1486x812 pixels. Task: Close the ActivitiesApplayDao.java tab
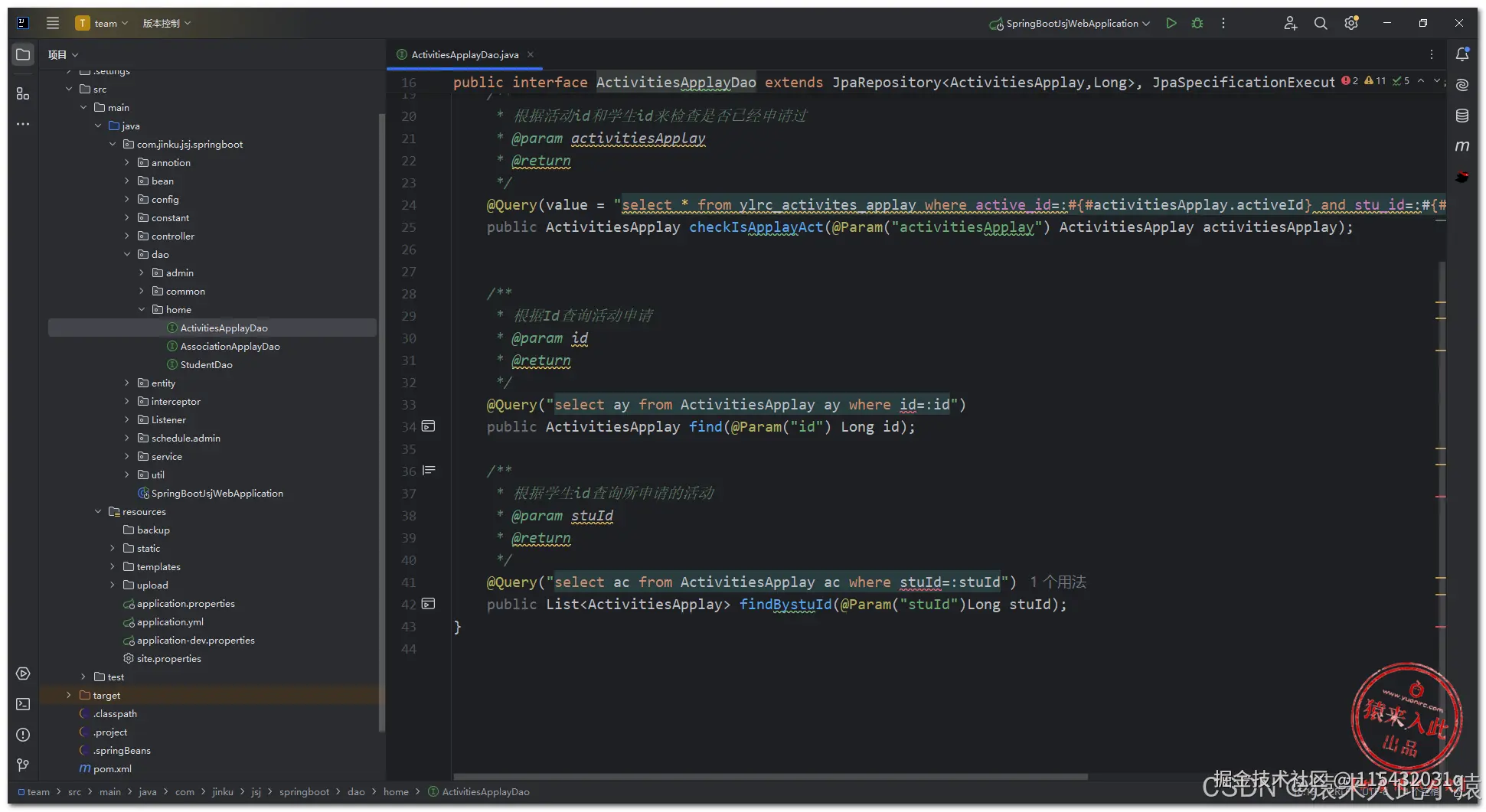[531, 54]
